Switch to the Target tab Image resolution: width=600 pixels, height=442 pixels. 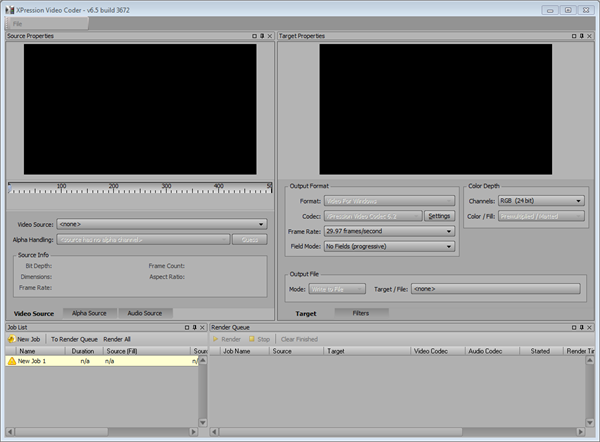click(306, 313)
